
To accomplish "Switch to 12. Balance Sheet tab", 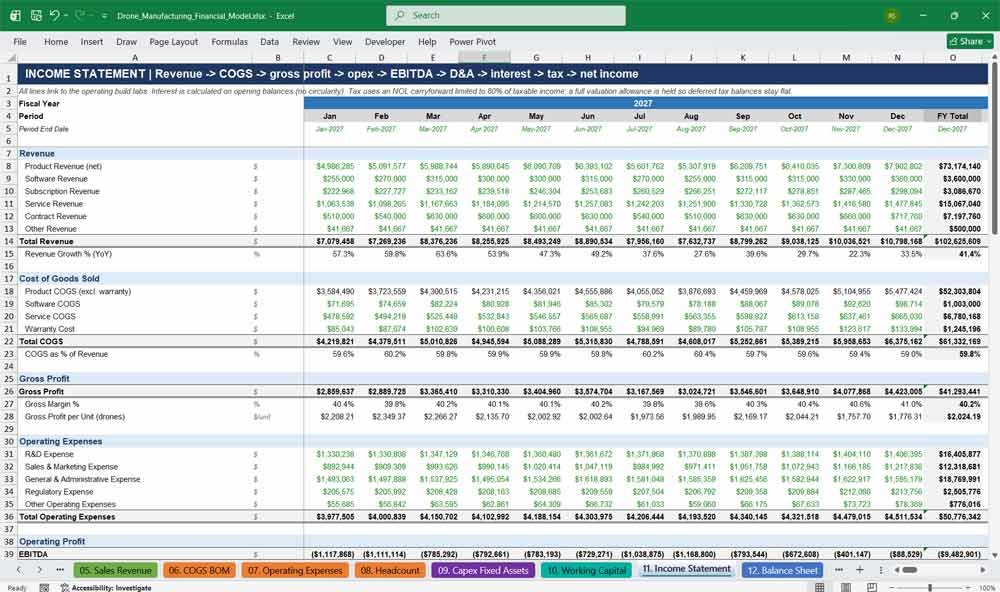I will tap(783, 570).
